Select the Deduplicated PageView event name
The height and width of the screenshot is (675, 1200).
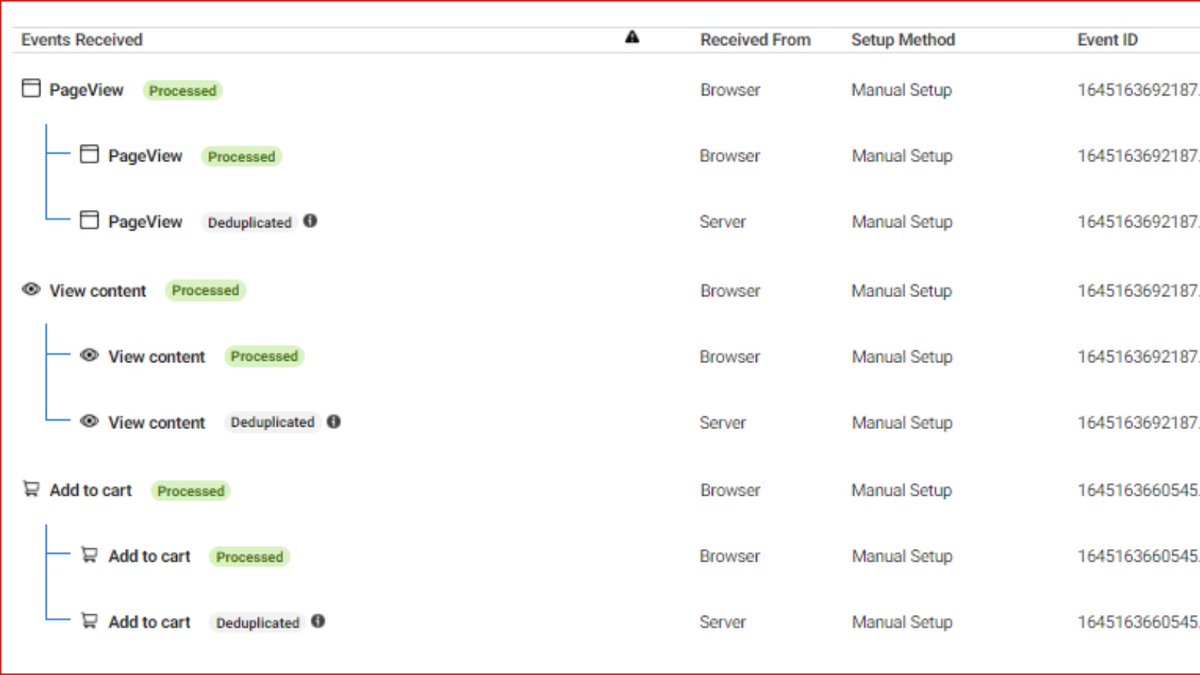pos(146,222)
